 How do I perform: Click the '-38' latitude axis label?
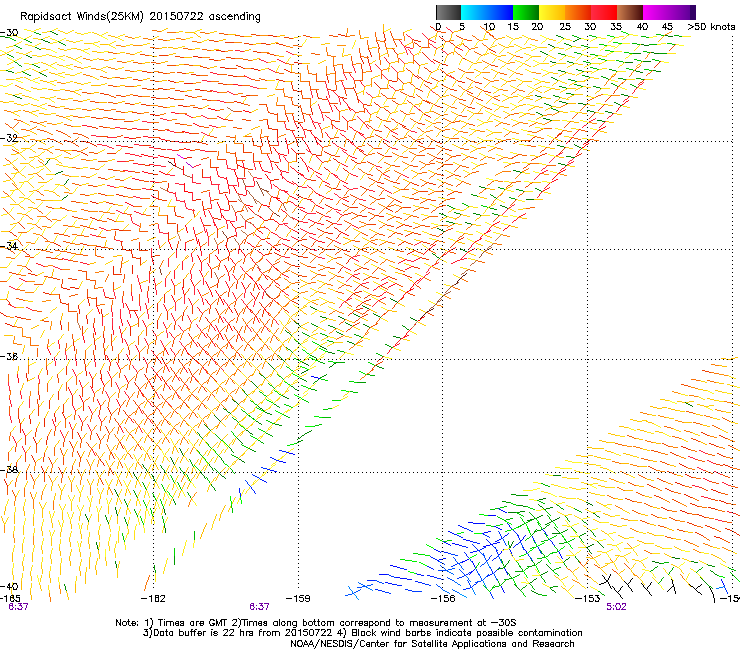pos(9,470)
